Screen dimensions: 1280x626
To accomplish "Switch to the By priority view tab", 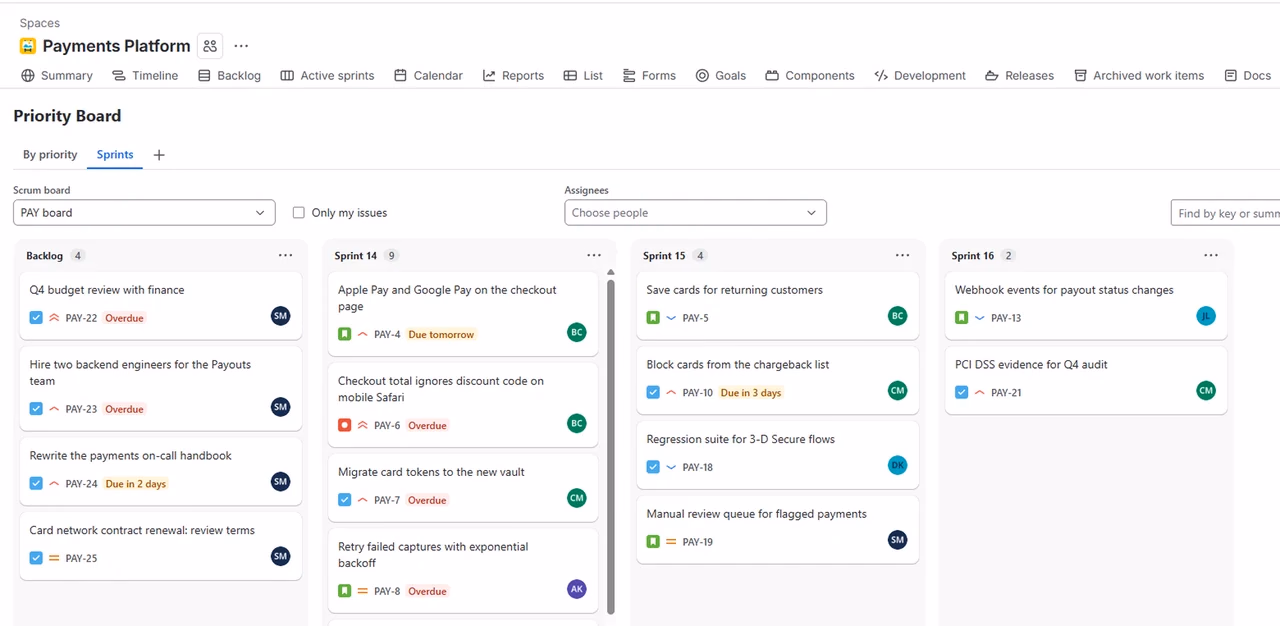I will [50, 155].
